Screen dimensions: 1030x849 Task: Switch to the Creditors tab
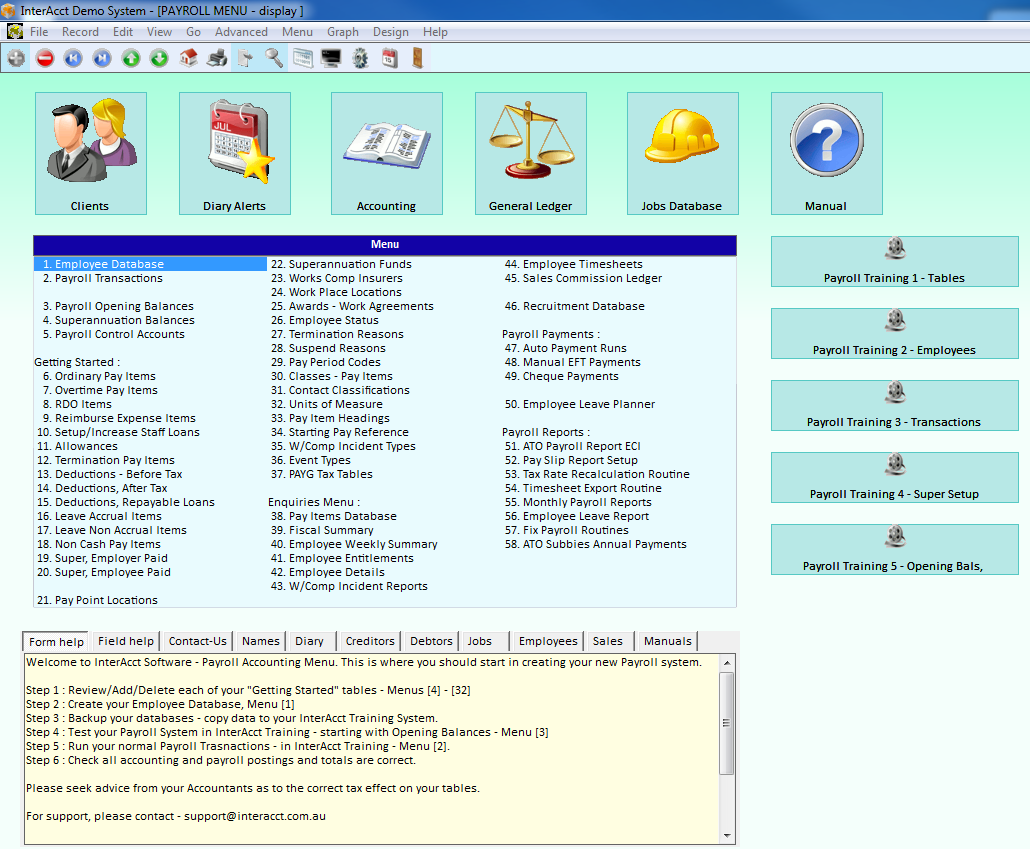[370, 641]
